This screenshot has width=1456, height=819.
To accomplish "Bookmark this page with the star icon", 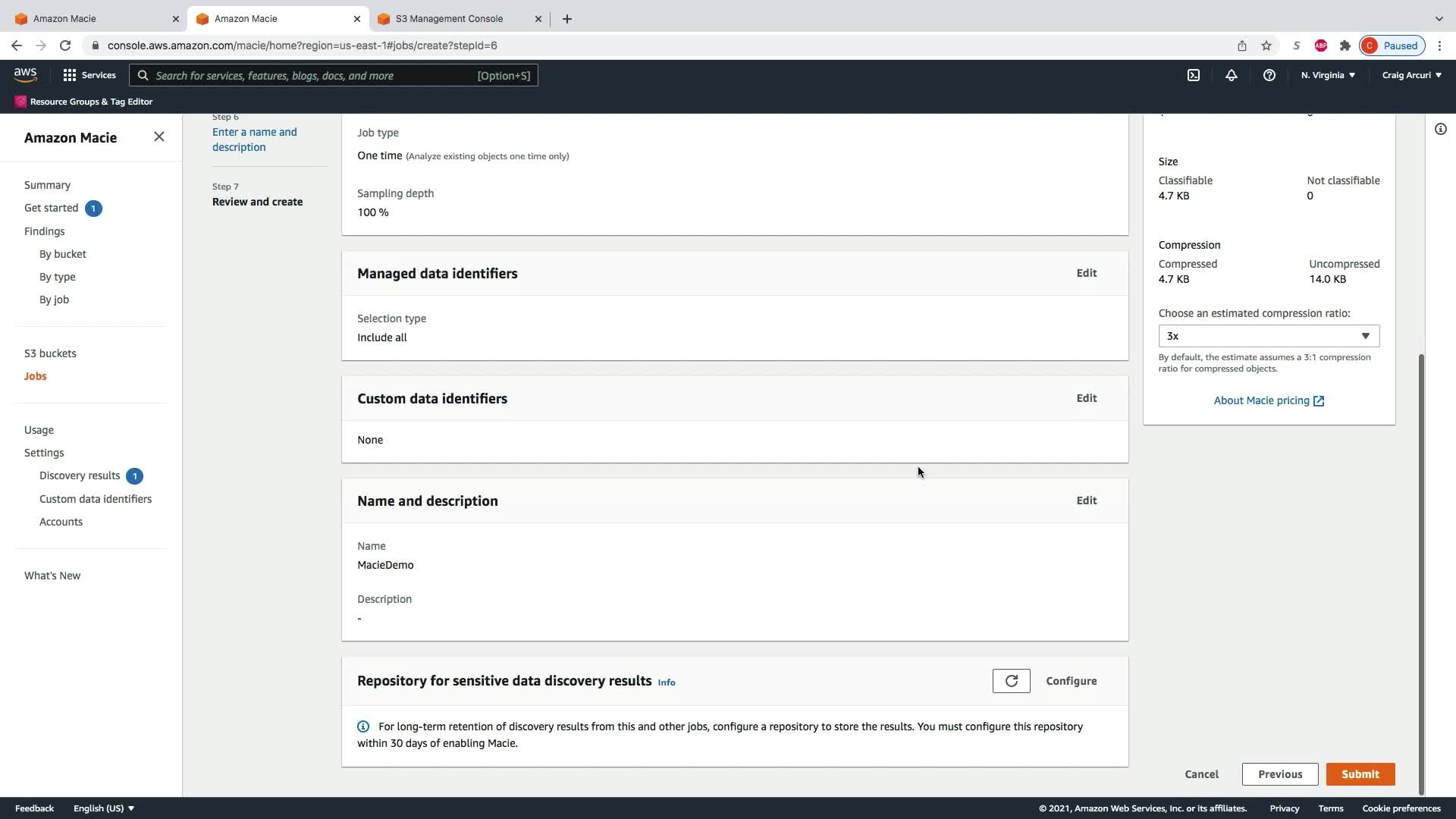I will pos(1266,45).
